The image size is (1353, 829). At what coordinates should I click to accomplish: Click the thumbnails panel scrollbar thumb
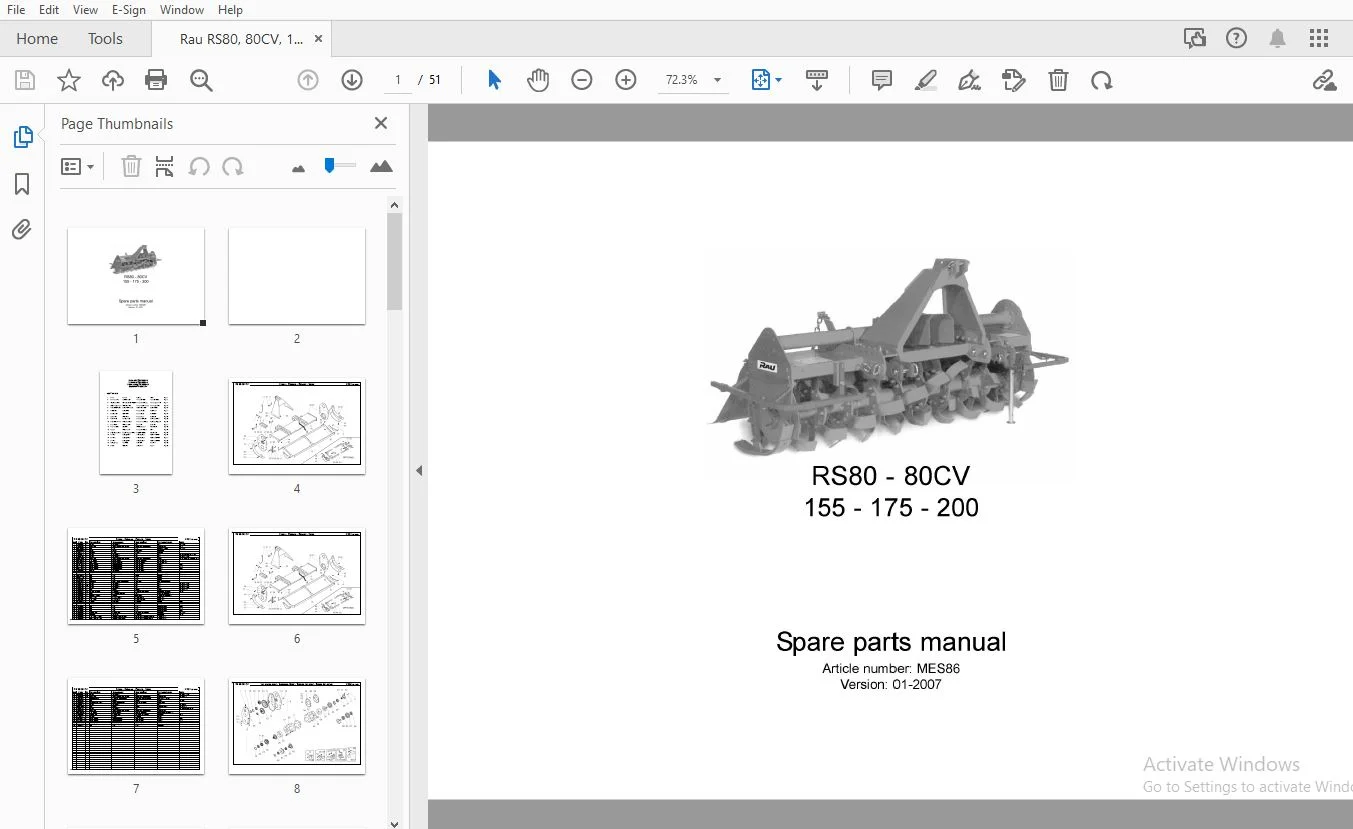[x=394, y=261]
